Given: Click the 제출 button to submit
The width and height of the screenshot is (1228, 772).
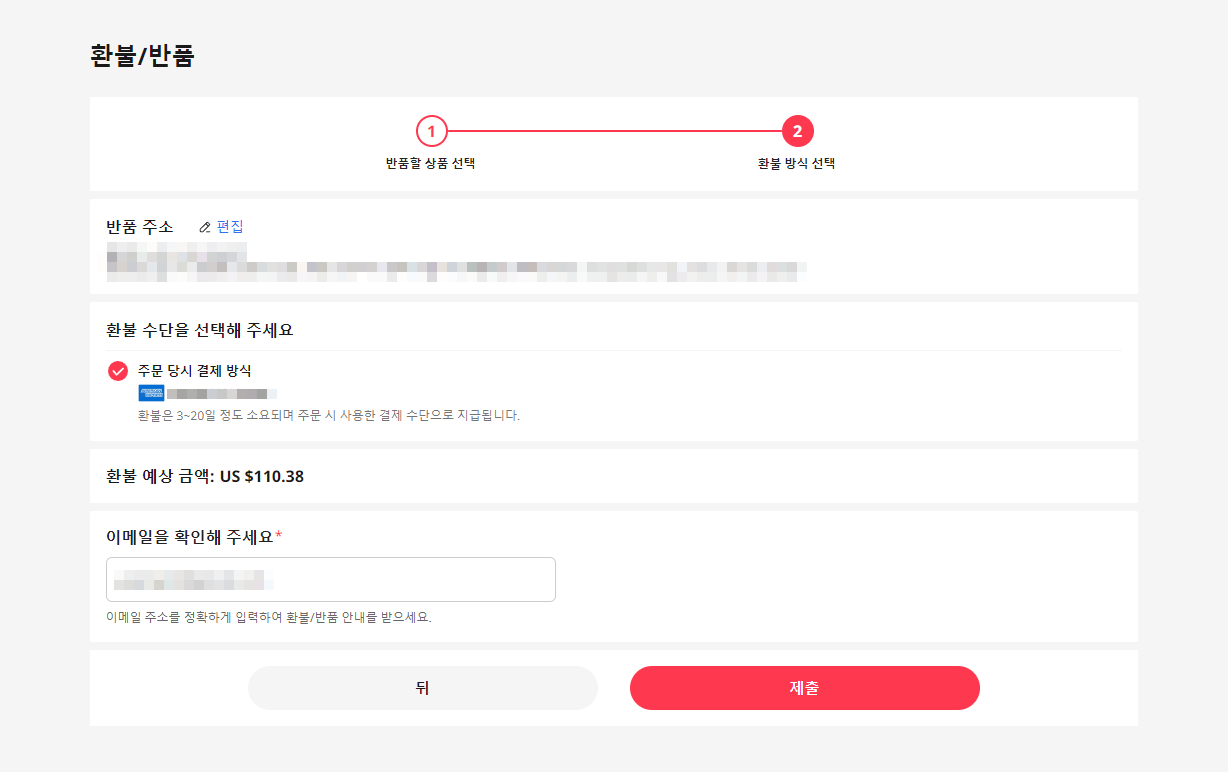Looking at the screenshot, I should 804,688.
